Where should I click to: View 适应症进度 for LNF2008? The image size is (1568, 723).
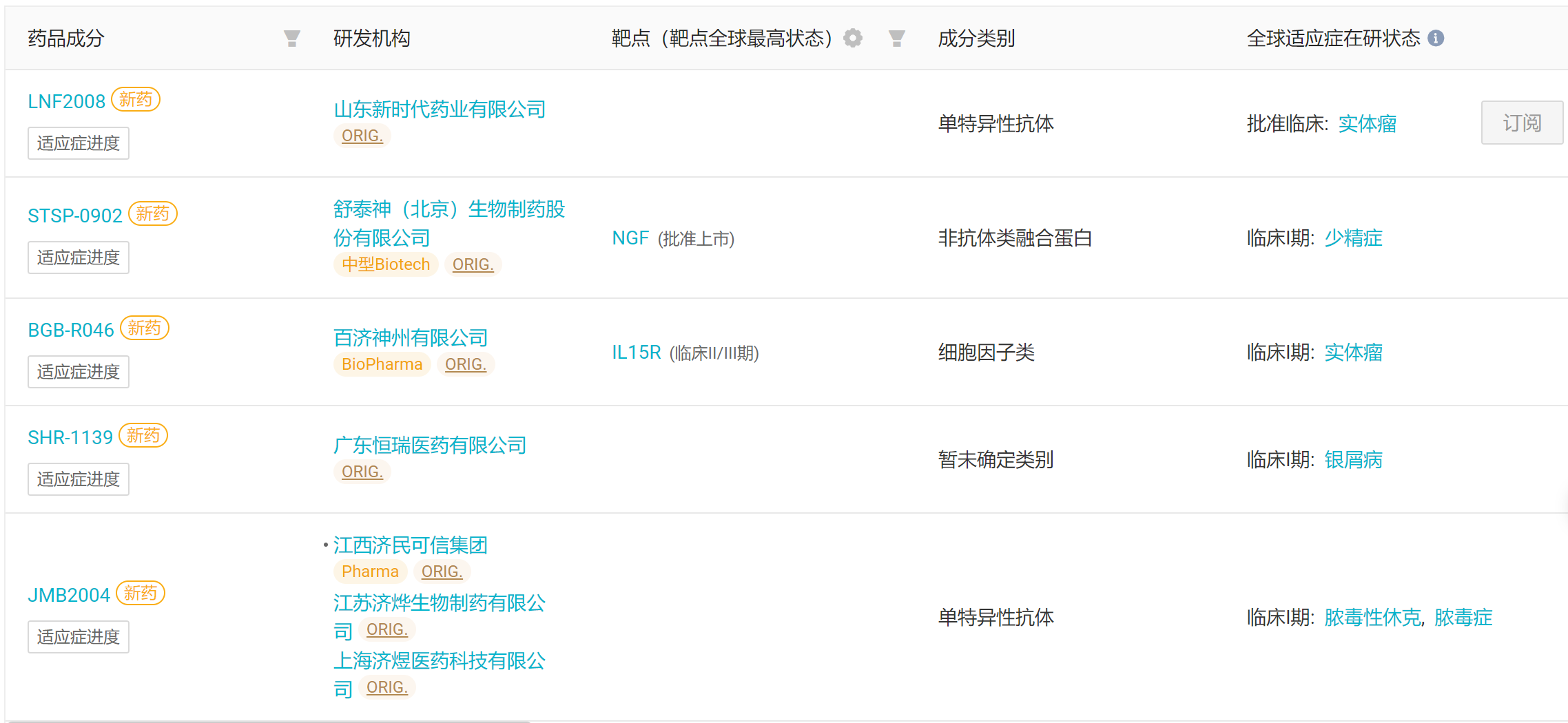(79, 143)
